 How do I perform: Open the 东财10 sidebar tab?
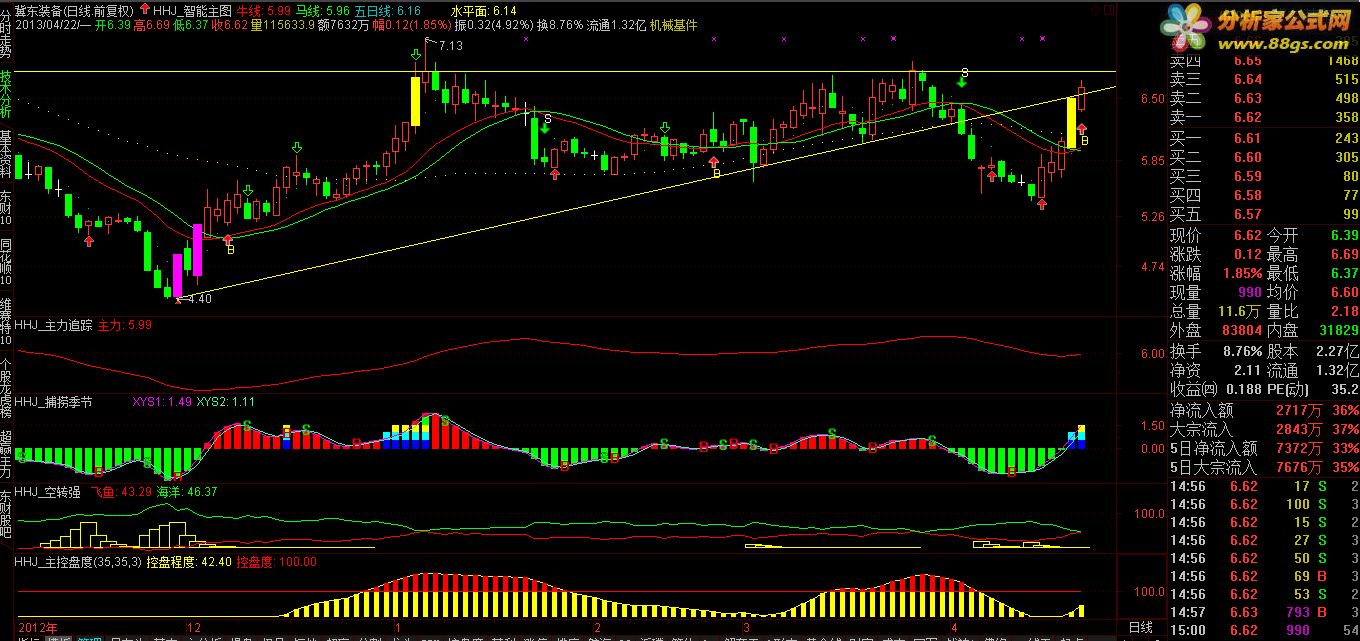[6, 208]
